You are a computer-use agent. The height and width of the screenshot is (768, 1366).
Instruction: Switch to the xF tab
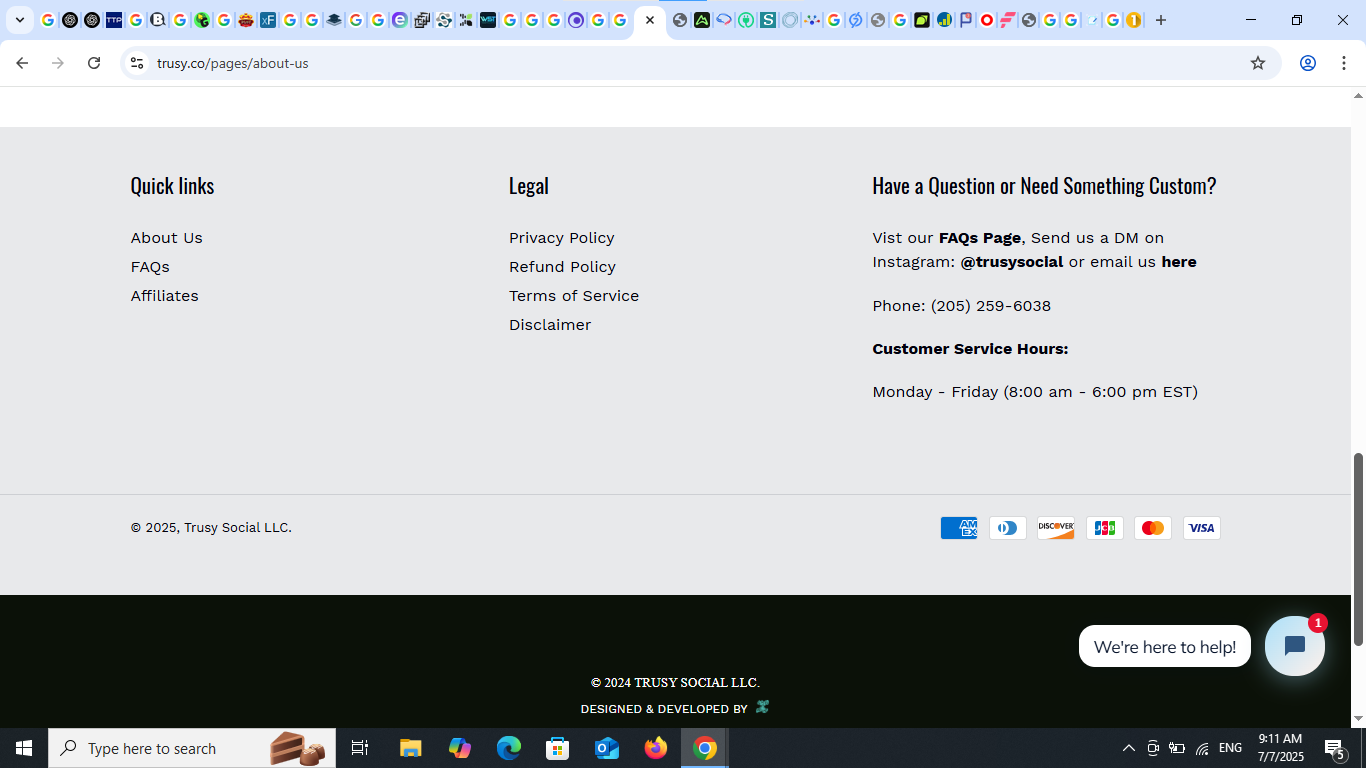(268, 20)
